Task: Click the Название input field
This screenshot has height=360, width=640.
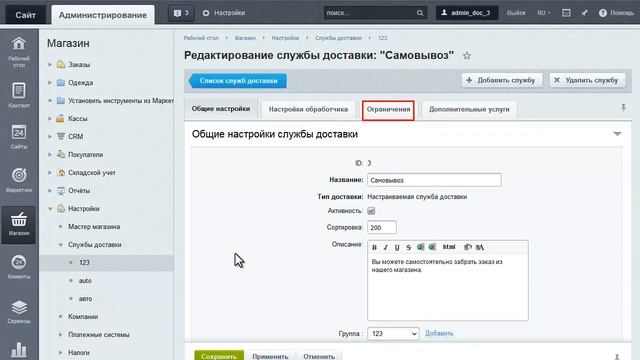Action: click(434, 180)
